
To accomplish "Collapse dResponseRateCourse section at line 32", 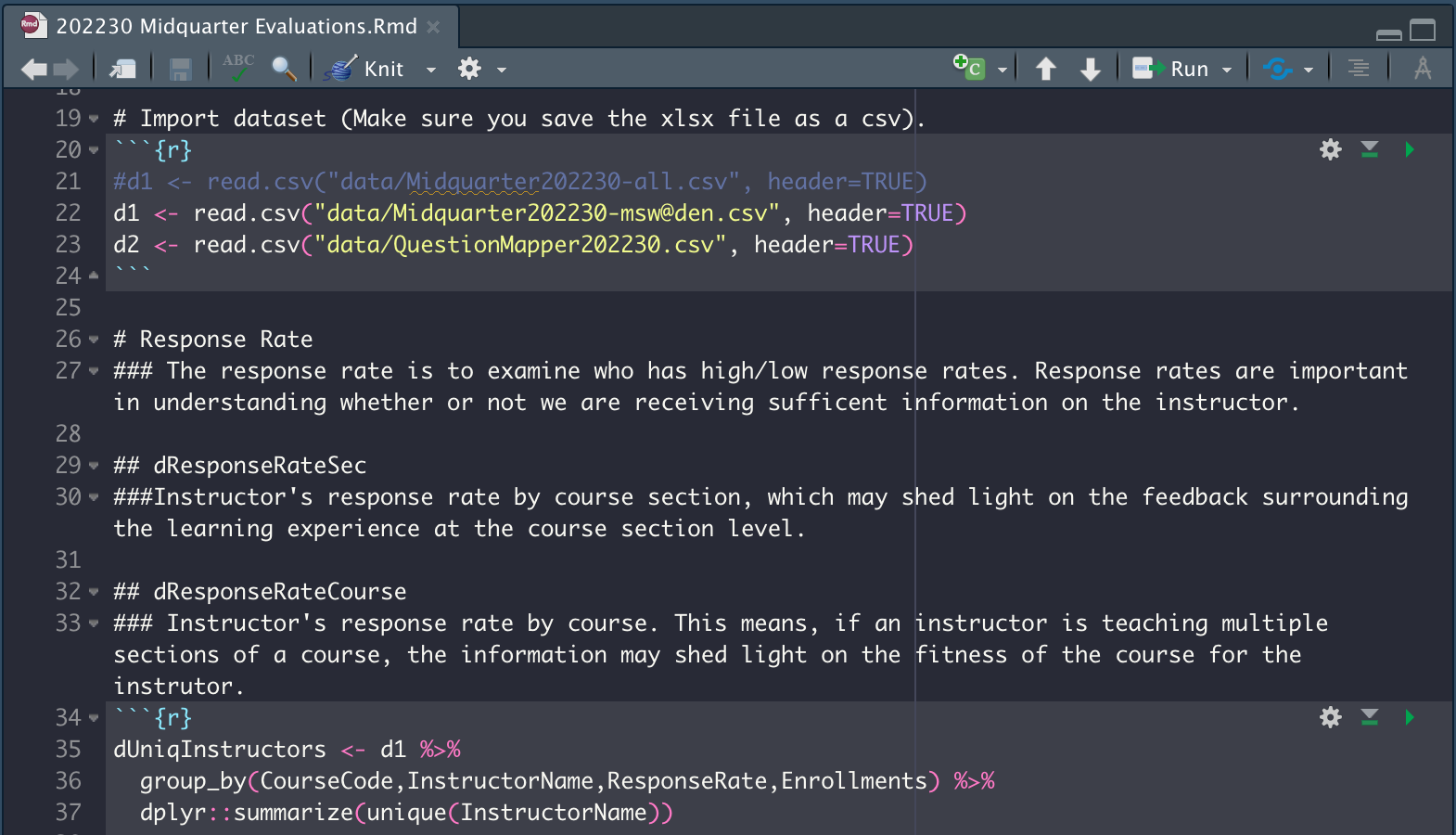I will 94,592.
